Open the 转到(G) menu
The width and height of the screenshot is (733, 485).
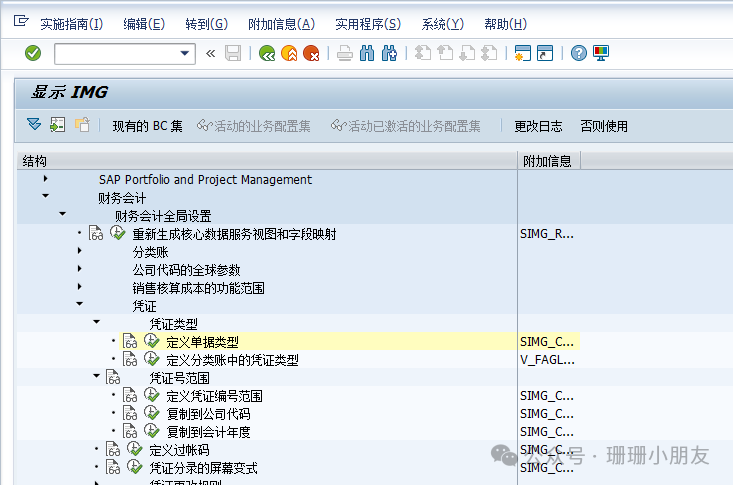point(206,23)
